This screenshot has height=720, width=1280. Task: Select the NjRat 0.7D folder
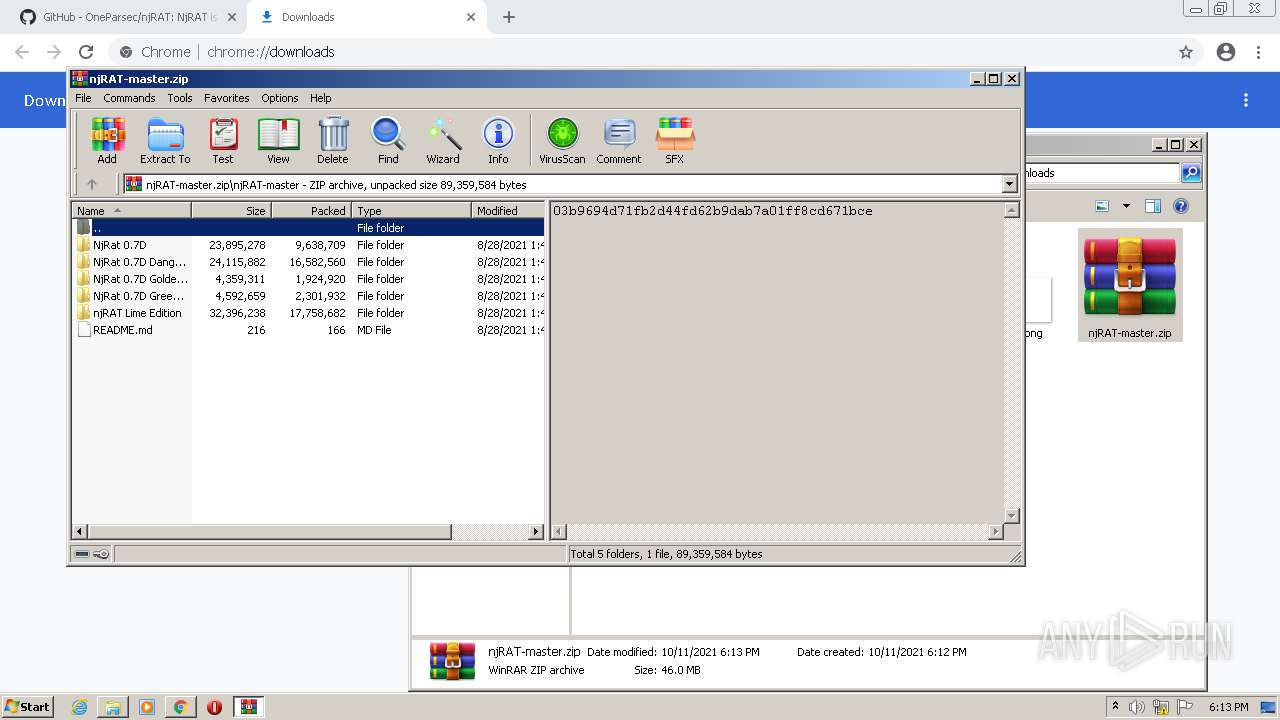(309, 245)
